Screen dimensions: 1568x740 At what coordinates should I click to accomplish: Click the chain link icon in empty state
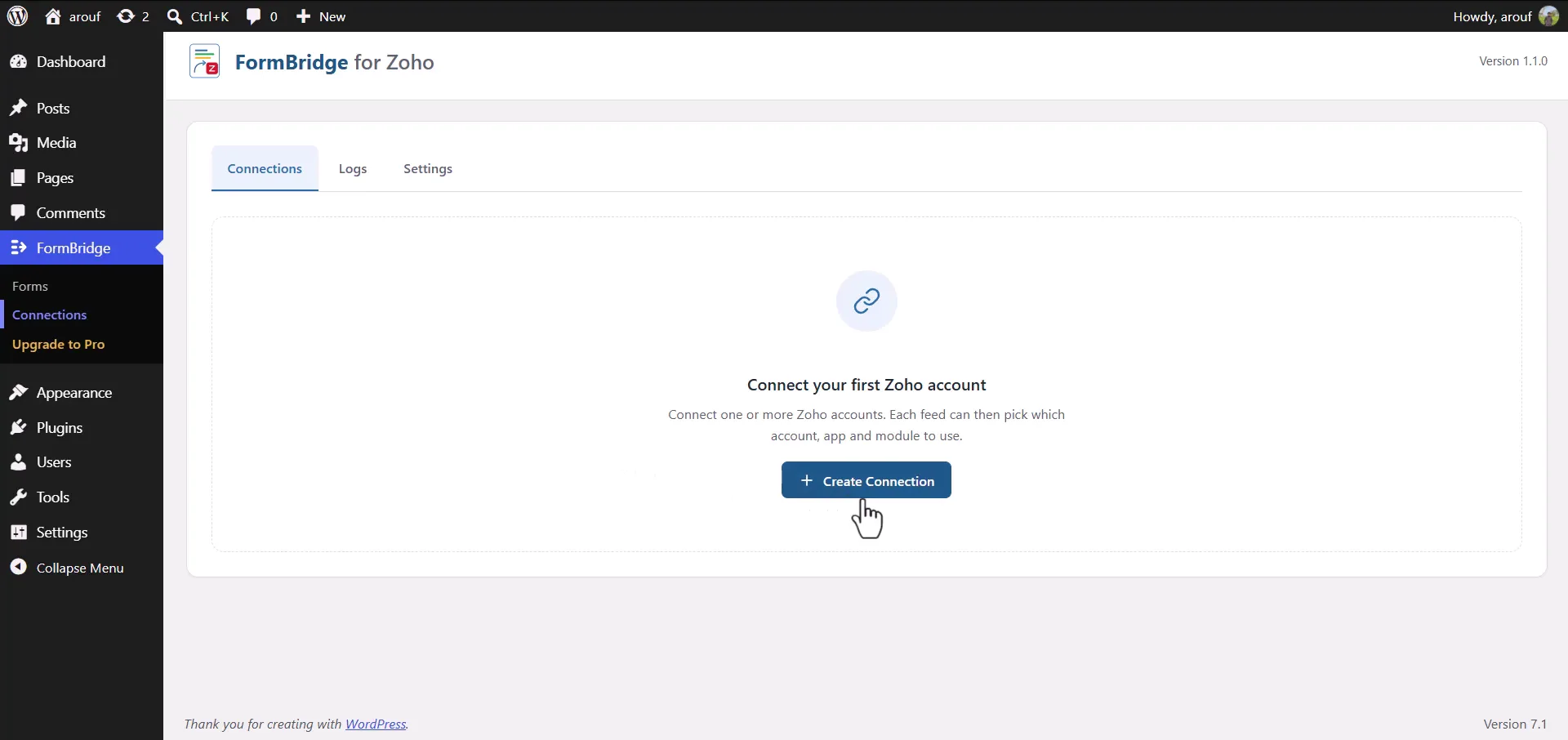point(866,301)
